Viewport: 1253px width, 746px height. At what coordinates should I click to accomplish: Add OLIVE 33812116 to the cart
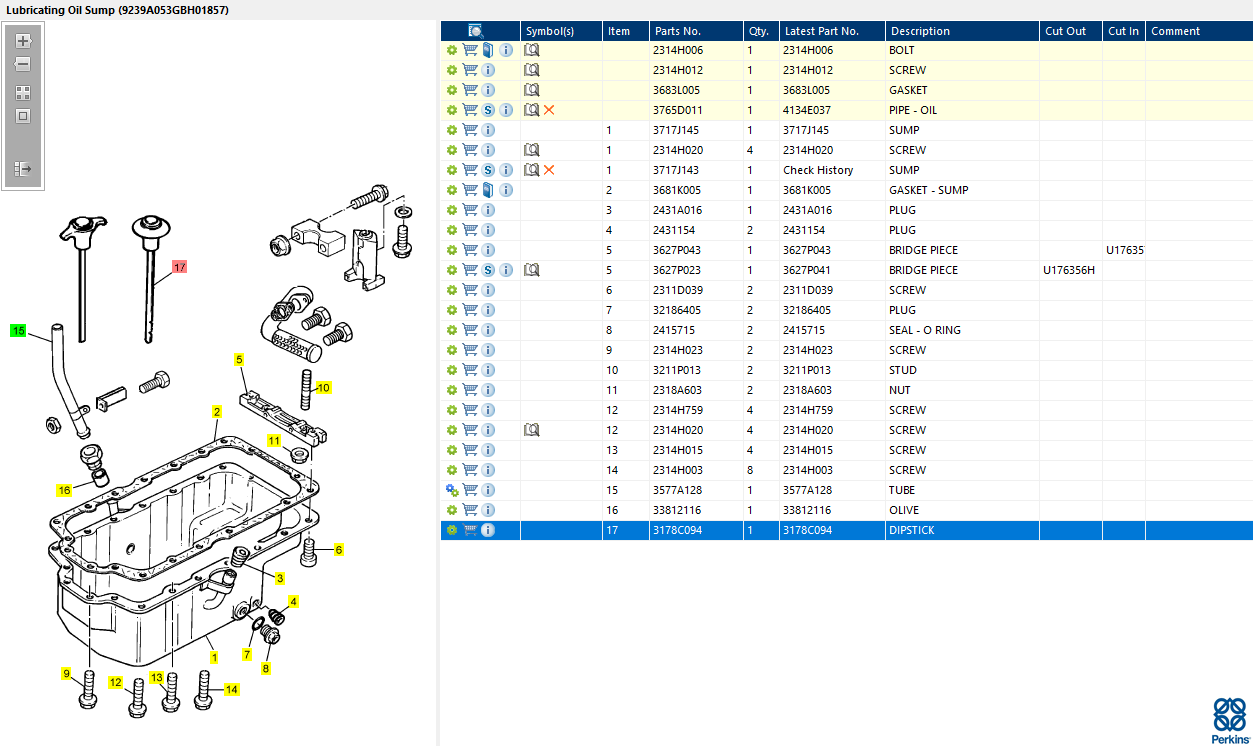pos(470,510)
